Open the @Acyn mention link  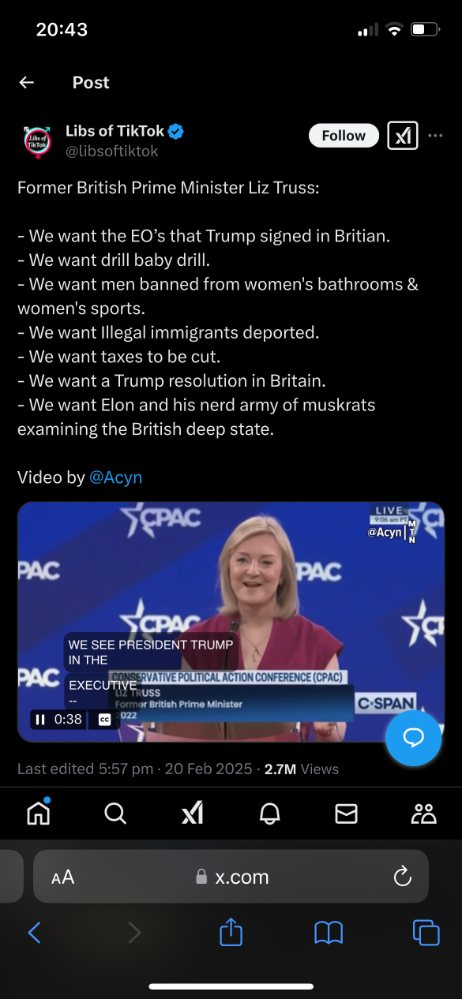point(115,477)
